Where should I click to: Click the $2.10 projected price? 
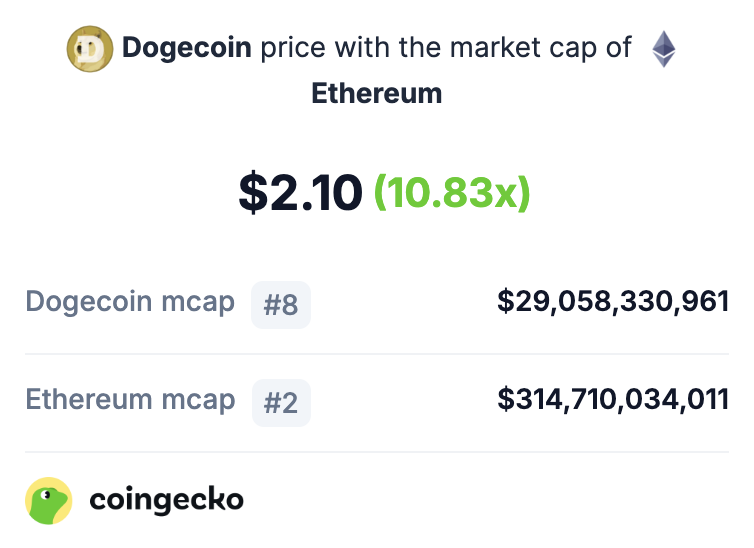pyautogui.click(x=301, y=192)
